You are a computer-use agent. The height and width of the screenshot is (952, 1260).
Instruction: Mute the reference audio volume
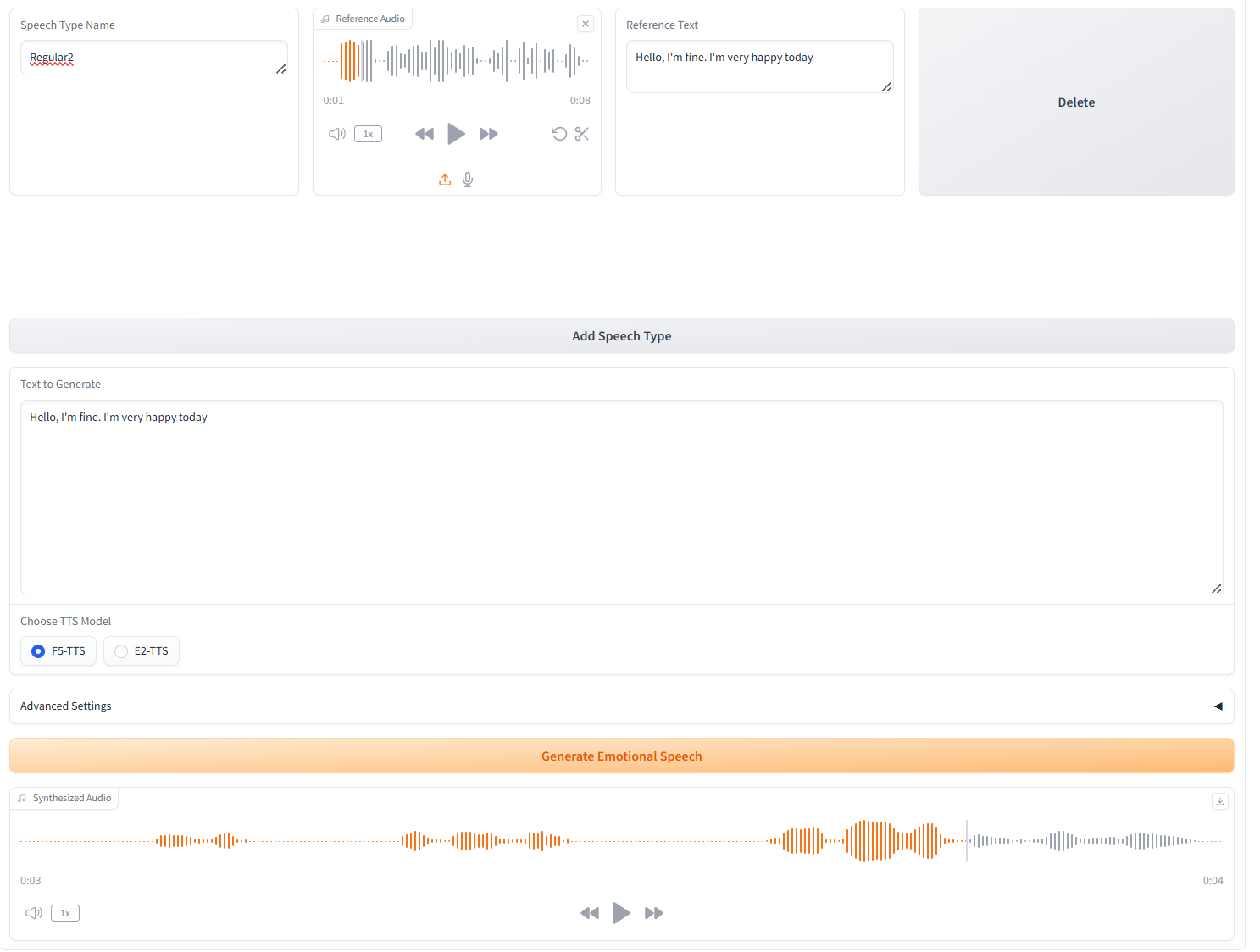(336, 134)
